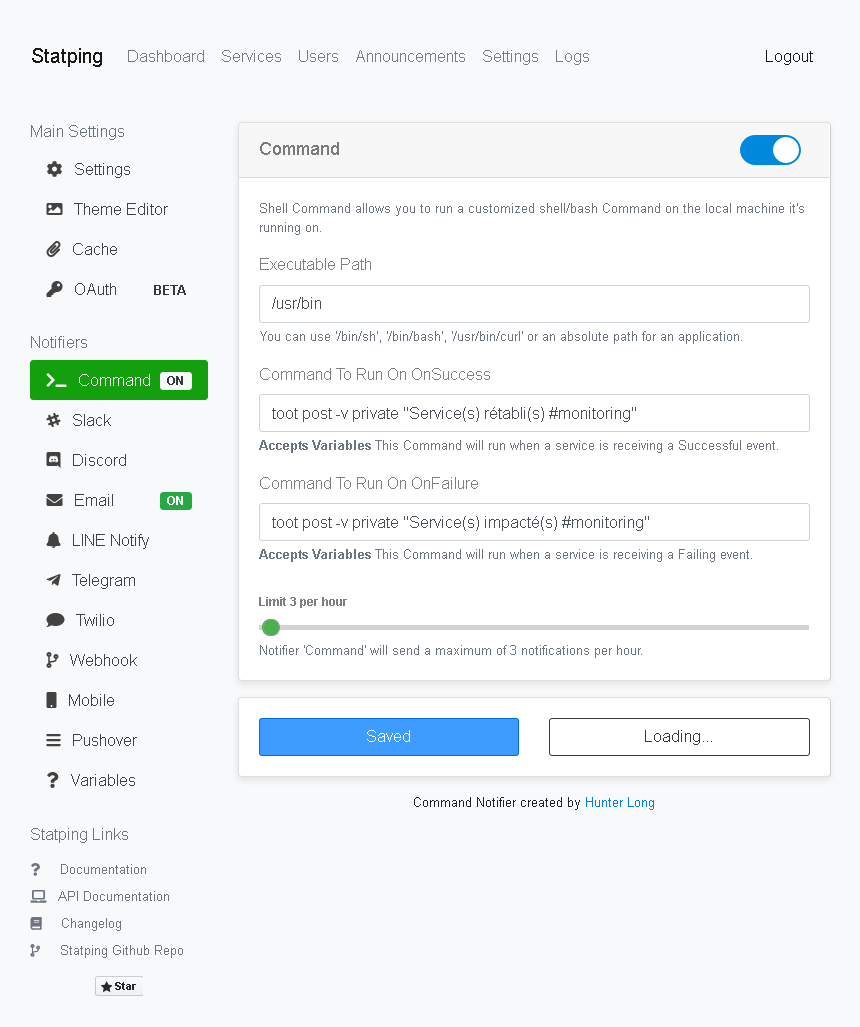Select the Slack notifier icon in sidebar

click(54, 420)
